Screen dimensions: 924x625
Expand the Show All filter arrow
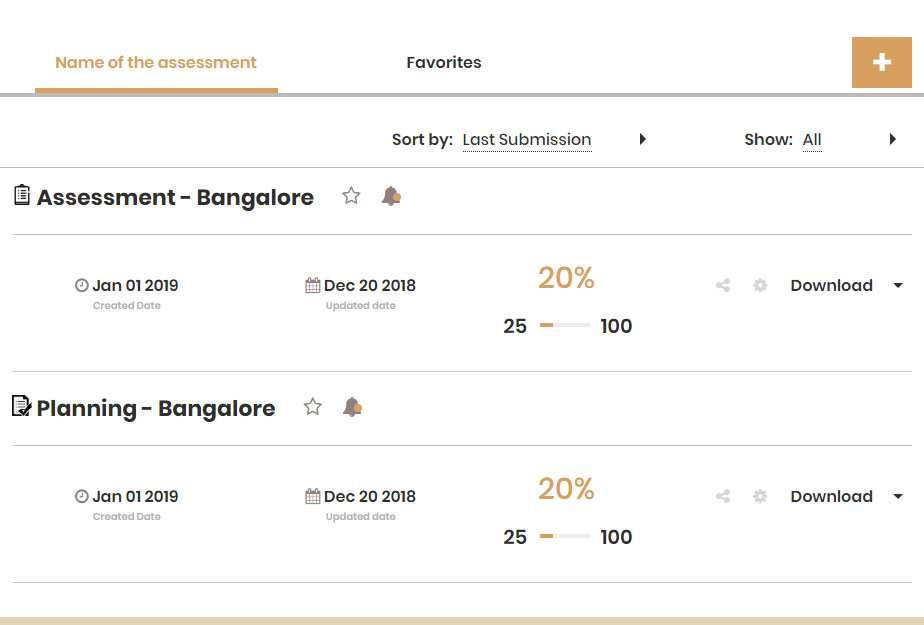click(x=893, y=139)
